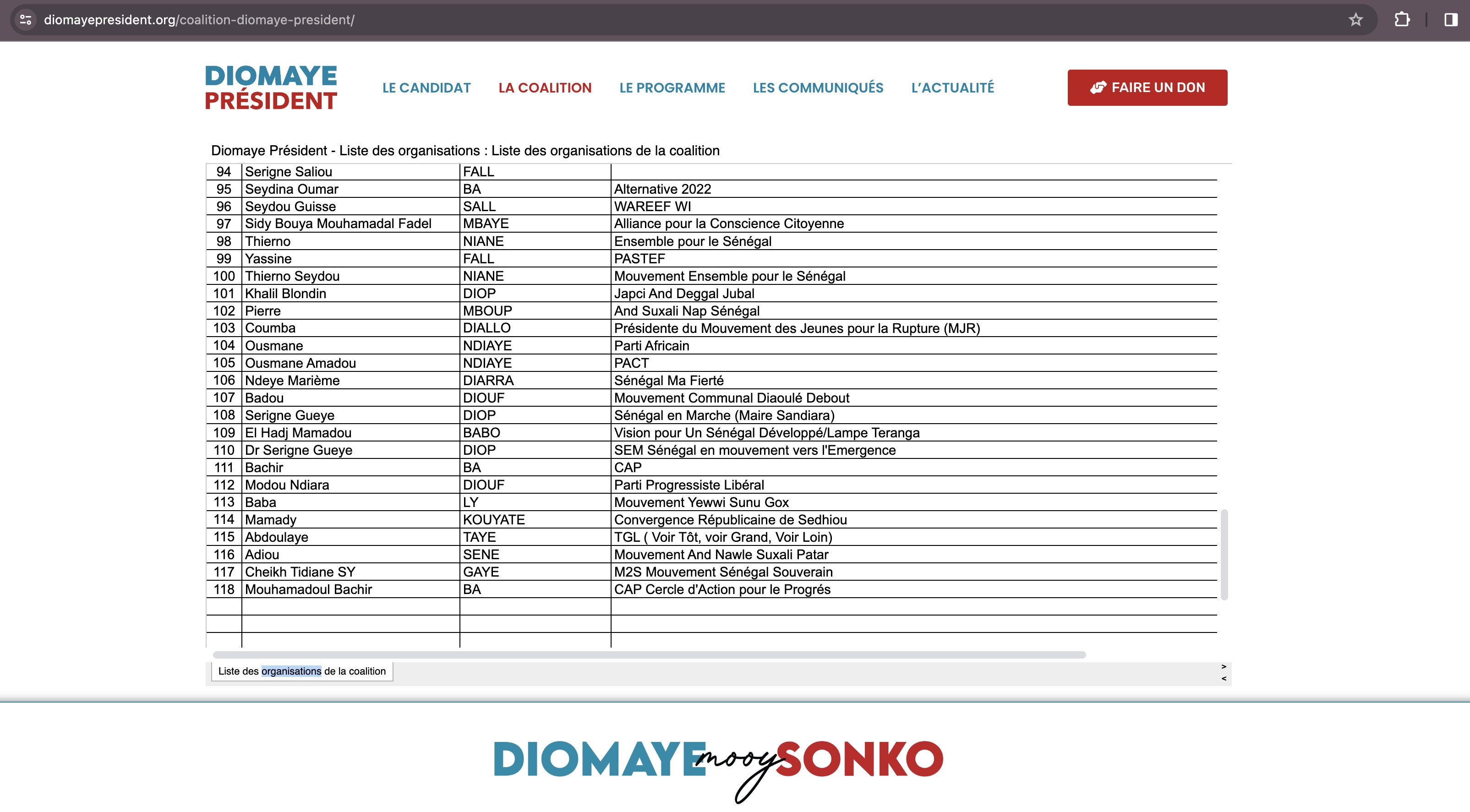Open the L'Actualité menu item

pyautogui.click(x=952, y=88)
